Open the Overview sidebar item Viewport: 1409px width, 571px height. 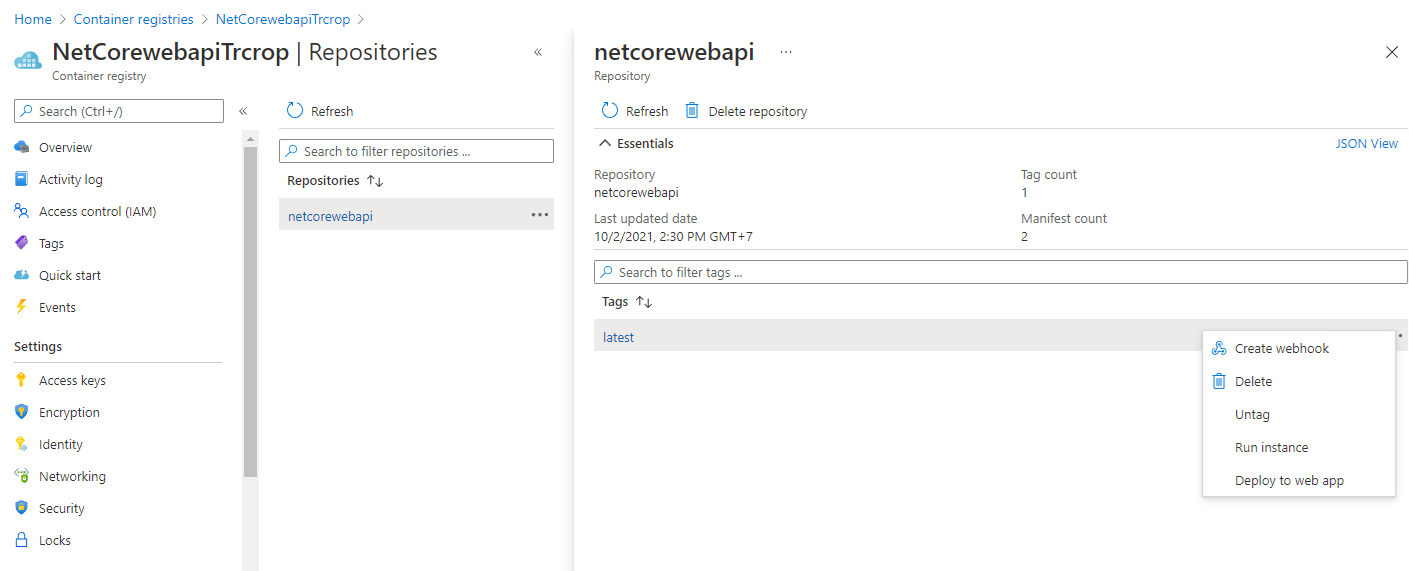click(x=65, y=147)
